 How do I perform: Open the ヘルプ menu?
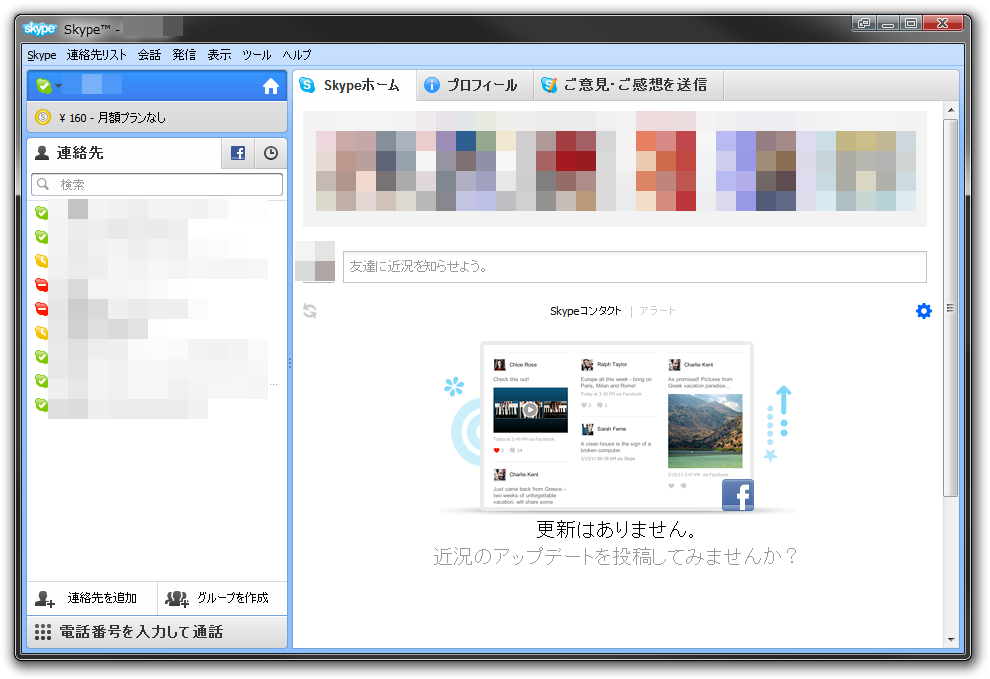click(297, 55)
